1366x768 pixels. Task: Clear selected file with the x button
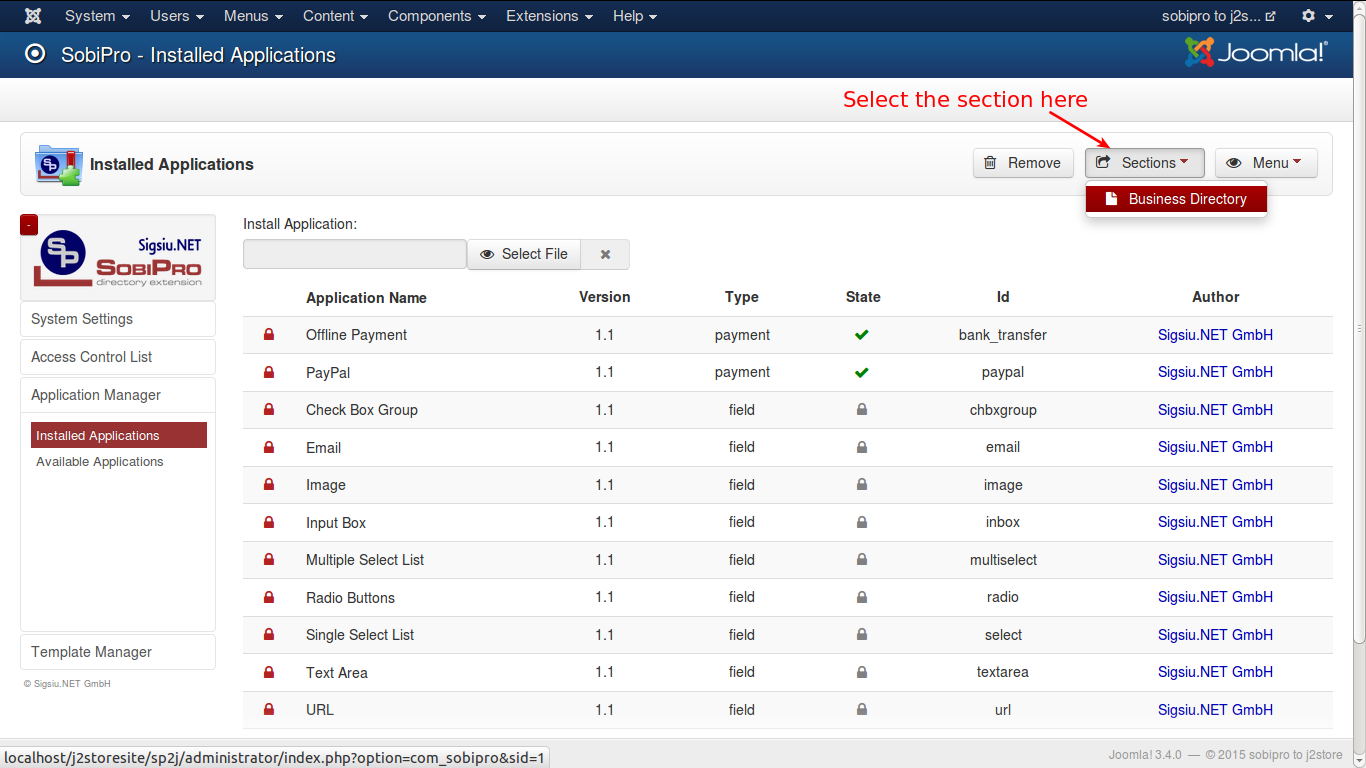pyautogui.click(x=605, y=254)
